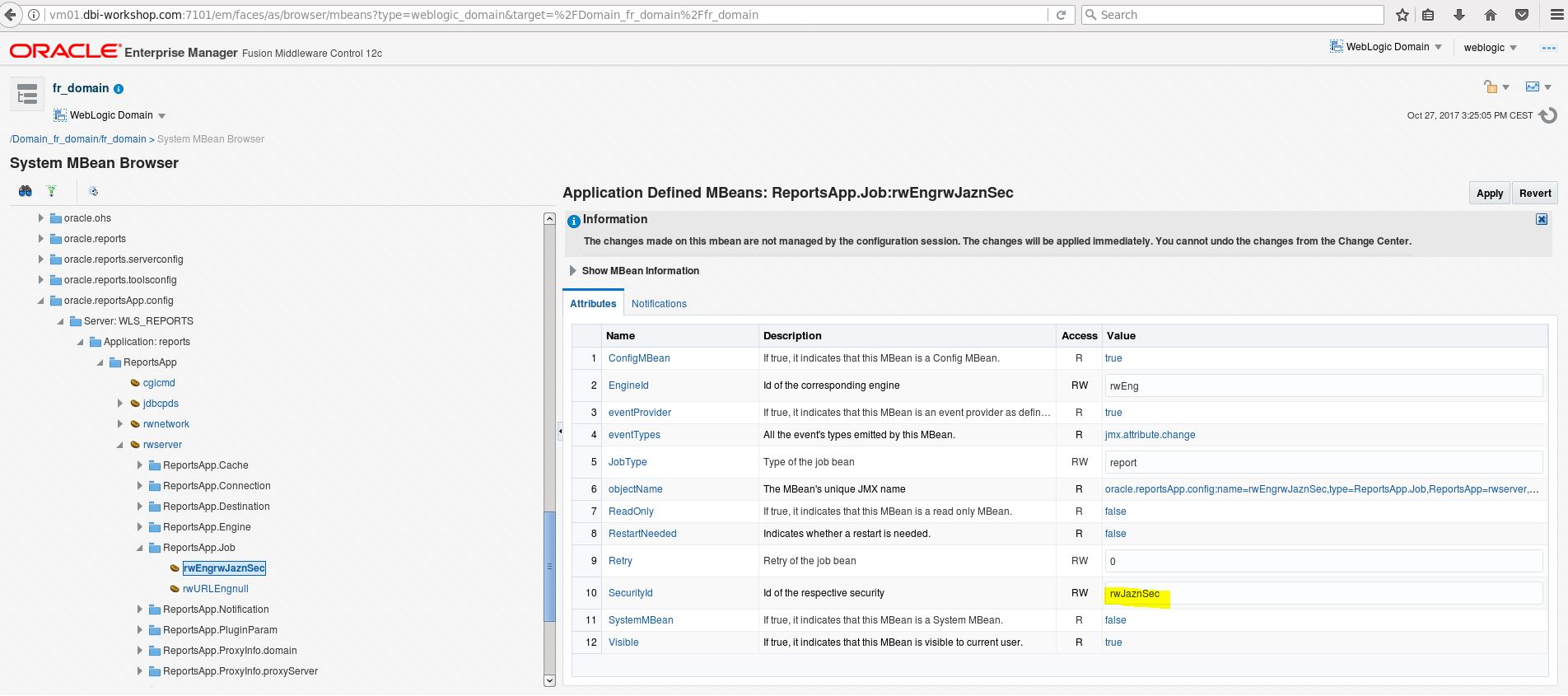Collapse Server: WLS_REPORTS node
1568x696 pixels.
click(61, 321)
